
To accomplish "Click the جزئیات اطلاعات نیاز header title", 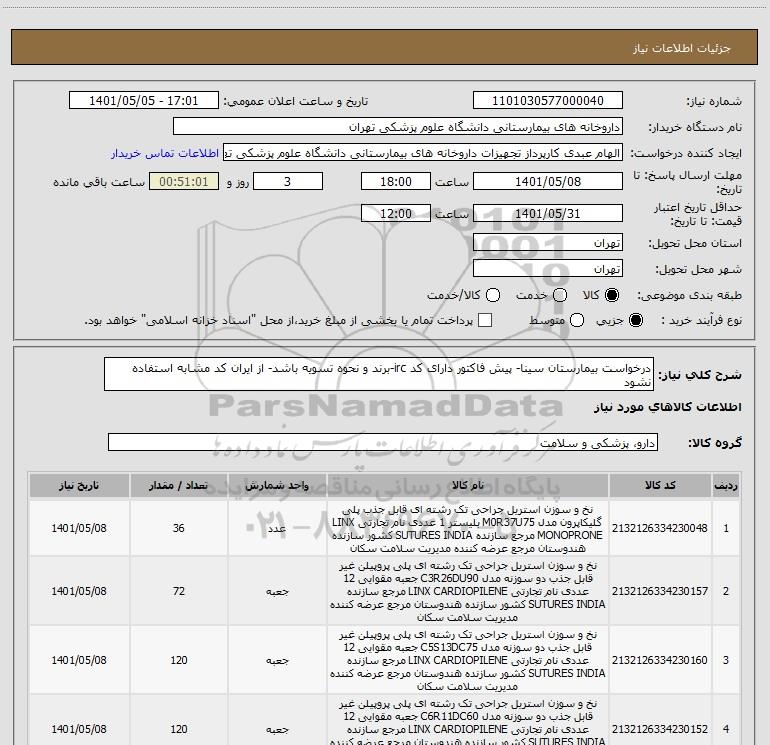I will [x=682, y=48].
